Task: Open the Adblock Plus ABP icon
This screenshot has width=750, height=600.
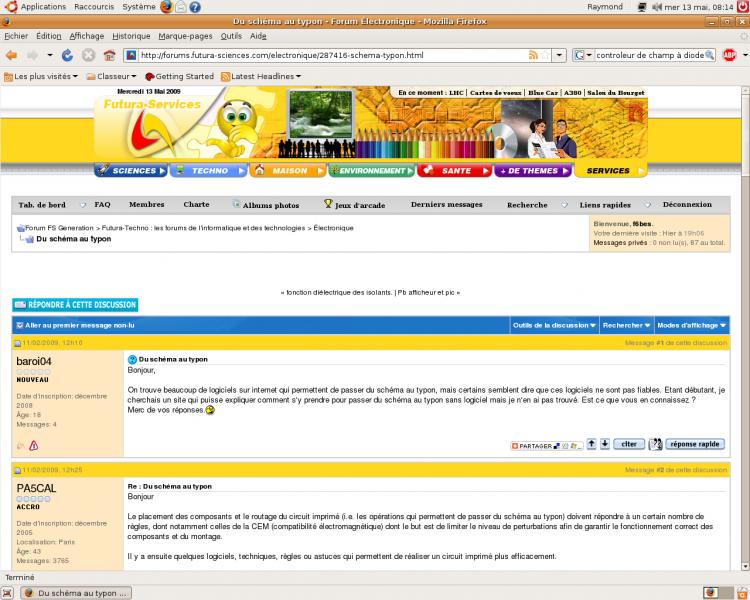Action: click(729, 56)
